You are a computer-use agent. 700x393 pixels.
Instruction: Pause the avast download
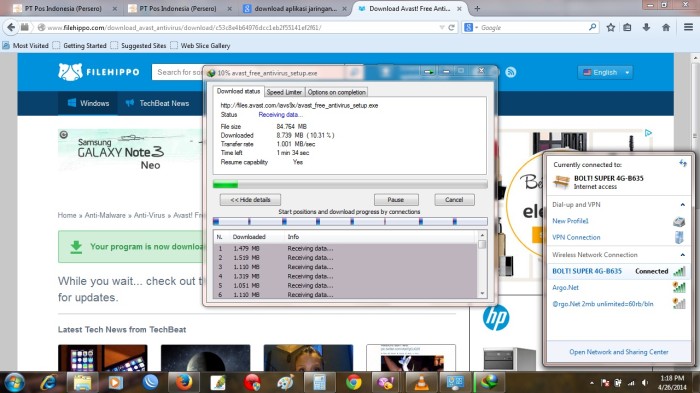(396, 200)
